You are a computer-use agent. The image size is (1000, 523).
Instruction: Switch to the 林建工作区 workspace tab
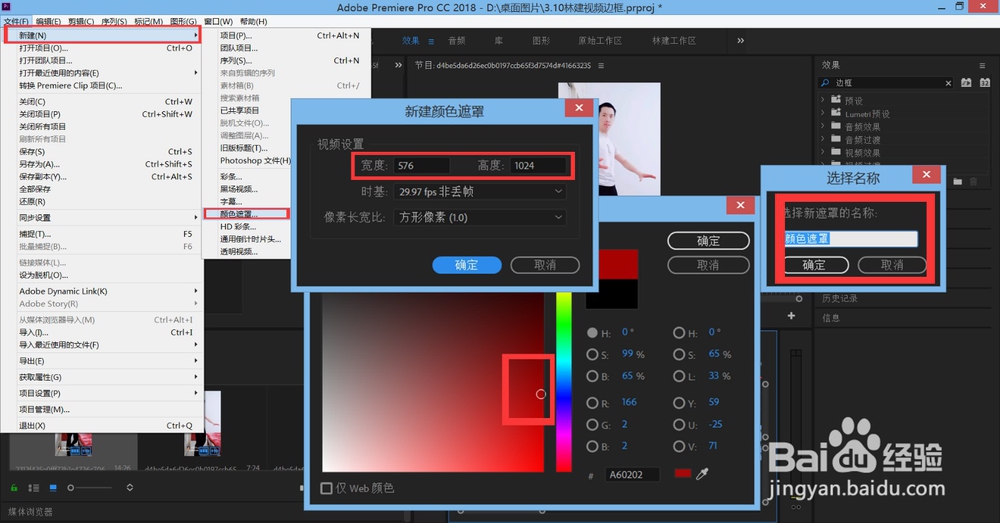coord(673,41)
